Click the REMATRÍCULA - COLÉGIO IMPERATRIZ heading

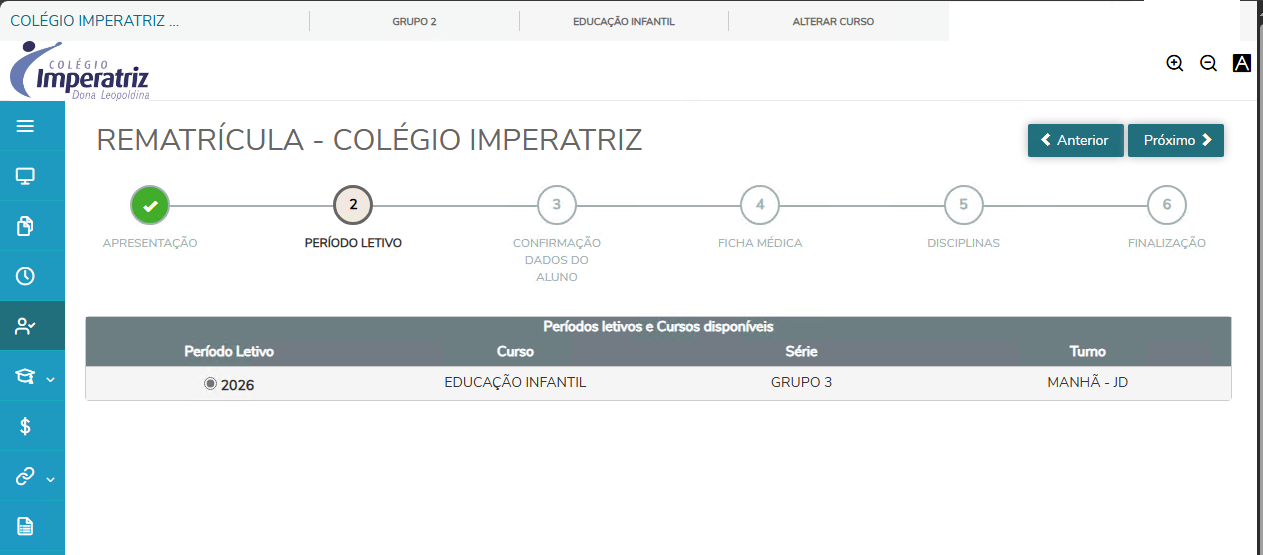click(x=369, y=140)
